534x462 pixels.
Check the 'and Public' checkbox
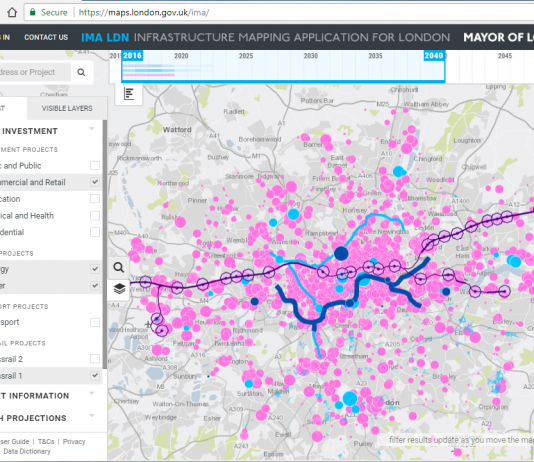pyautogui.click(x=95, y=165)
